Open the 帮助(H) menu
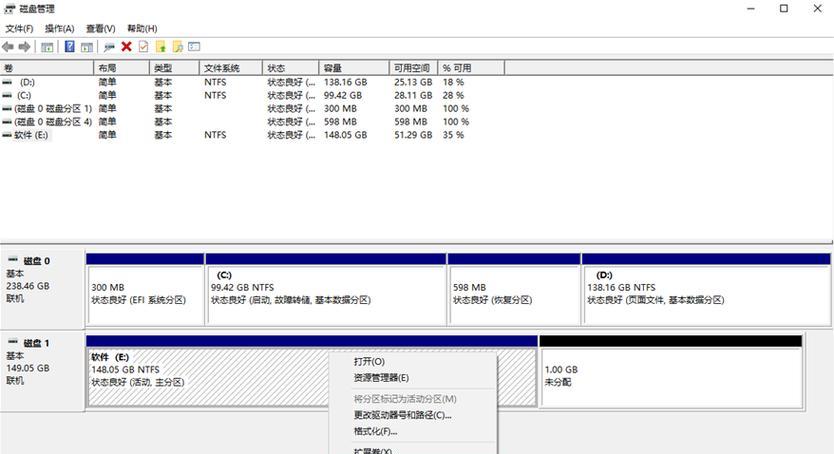The image size is (834, 454). click(x=142, y=29)
